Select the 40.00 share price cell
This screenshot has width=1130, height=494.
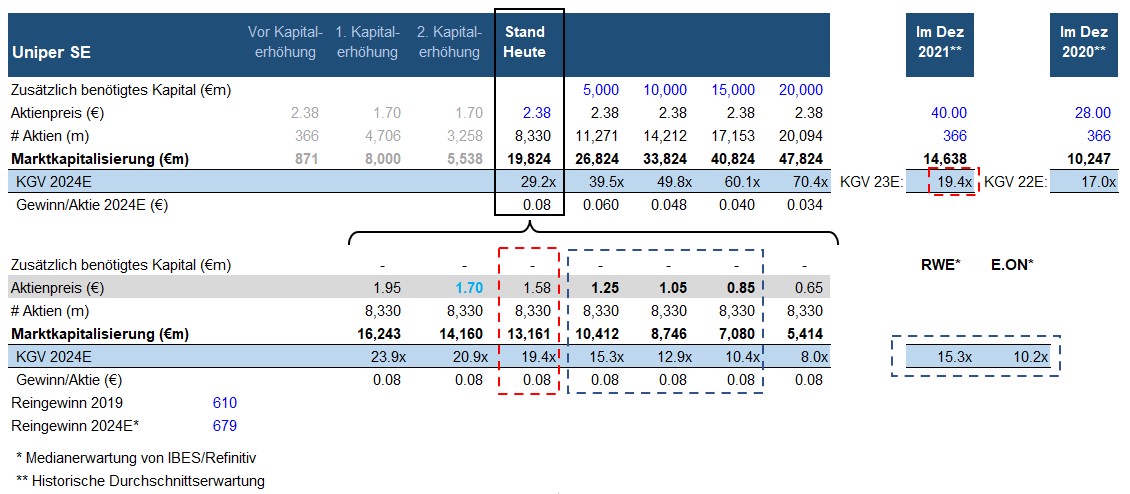[x=949, y=113]
